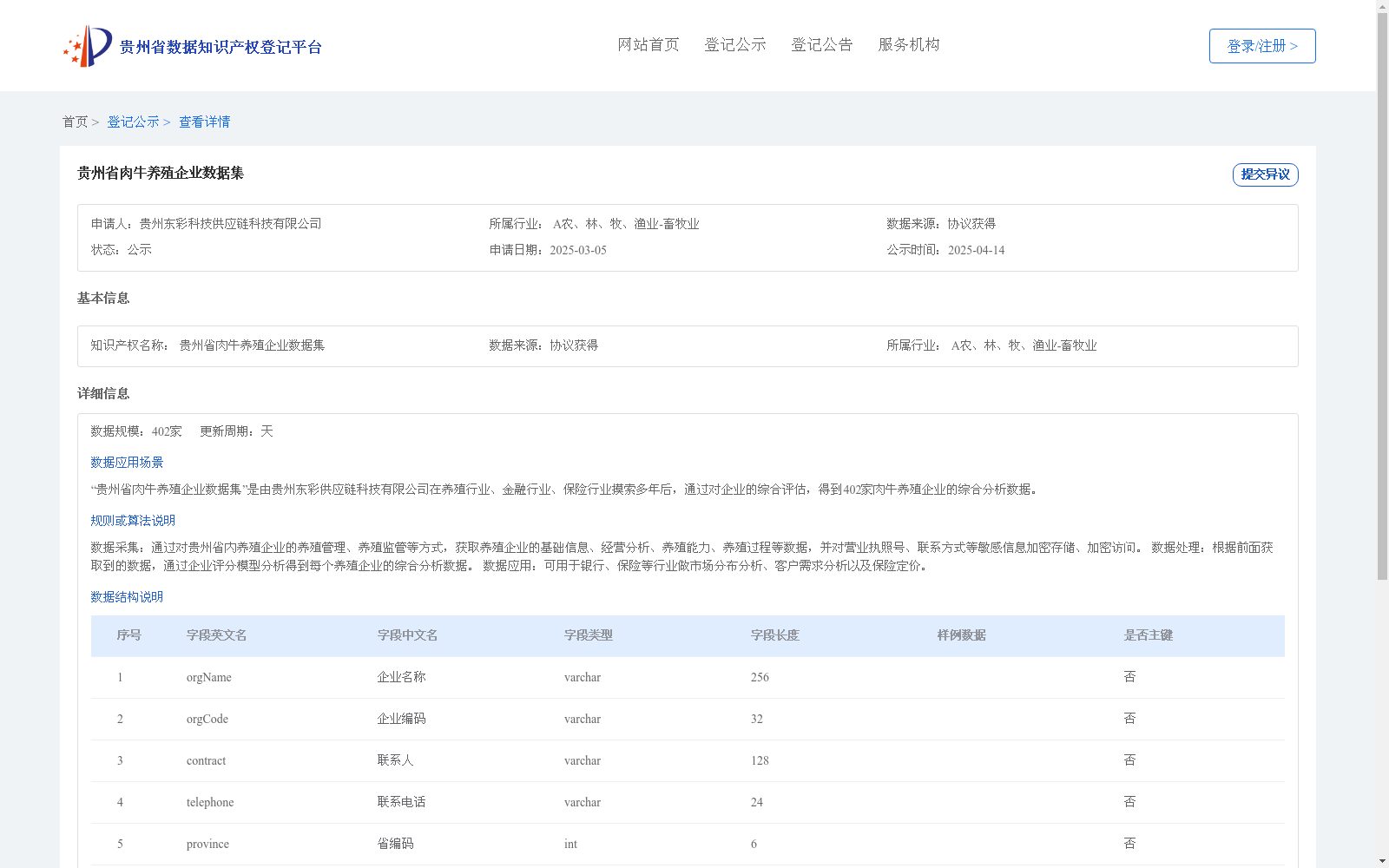Click the 联系人 cell
The width and height of the screenshot is (1389, 868).
point(395,760)
